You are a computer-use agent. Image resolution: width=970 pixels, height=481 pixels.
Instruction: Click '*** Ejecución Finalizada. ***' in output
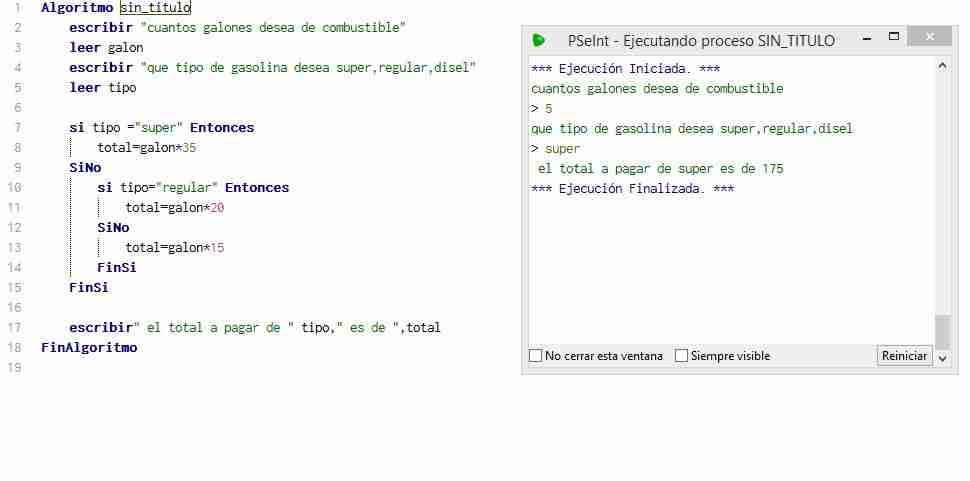632,189
